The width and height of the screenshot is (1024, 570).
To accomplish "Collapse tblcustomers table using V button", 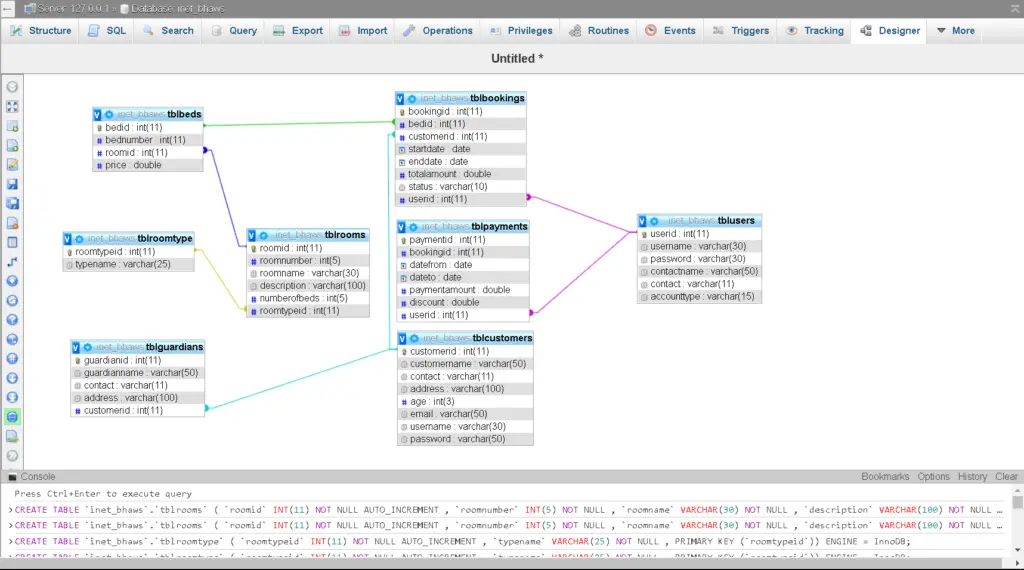I will 401,339.
